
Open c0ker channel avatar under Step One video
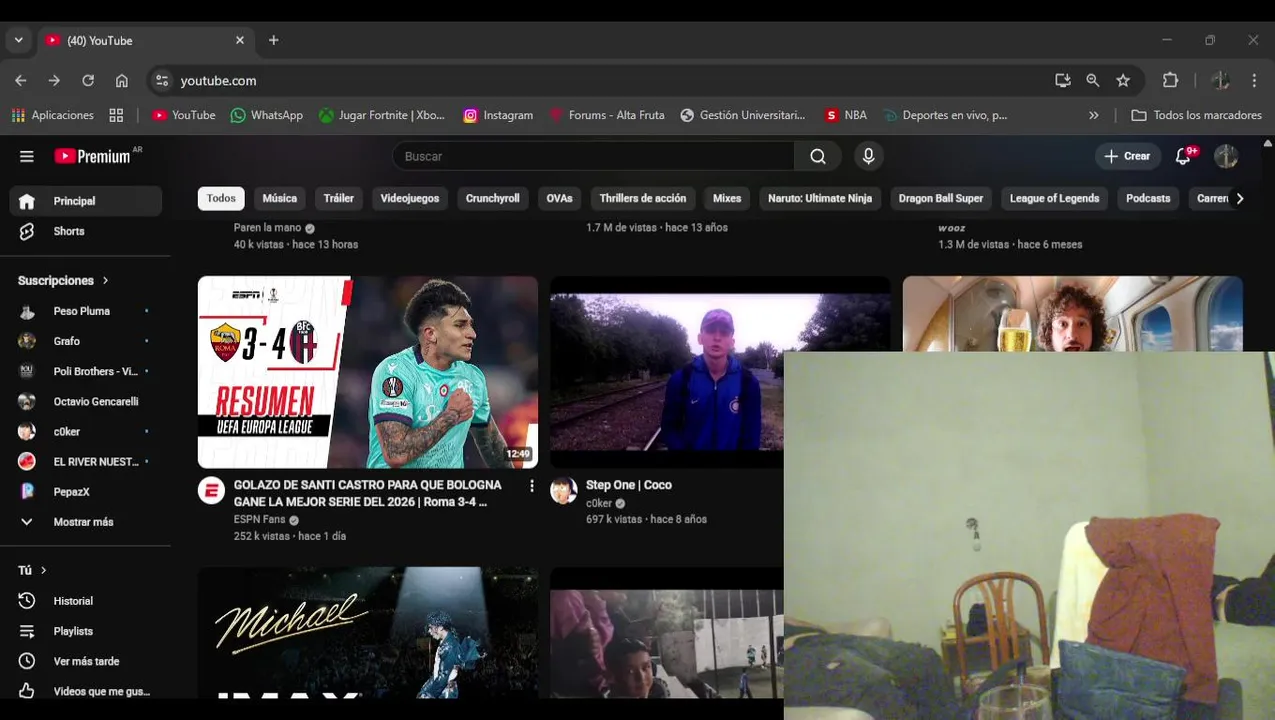pos(564,490)
